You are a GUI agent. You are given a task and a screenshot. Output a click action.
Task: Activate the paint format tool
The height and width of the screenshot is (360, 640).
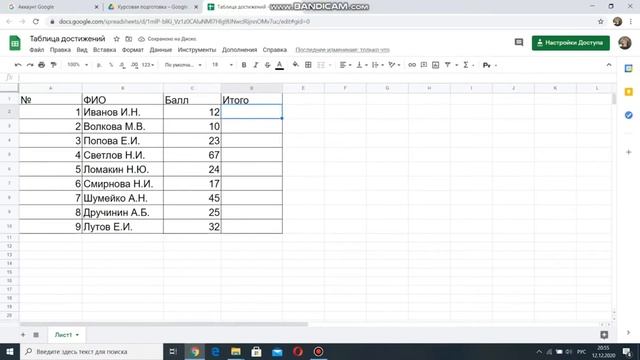(x=53, y=65)
